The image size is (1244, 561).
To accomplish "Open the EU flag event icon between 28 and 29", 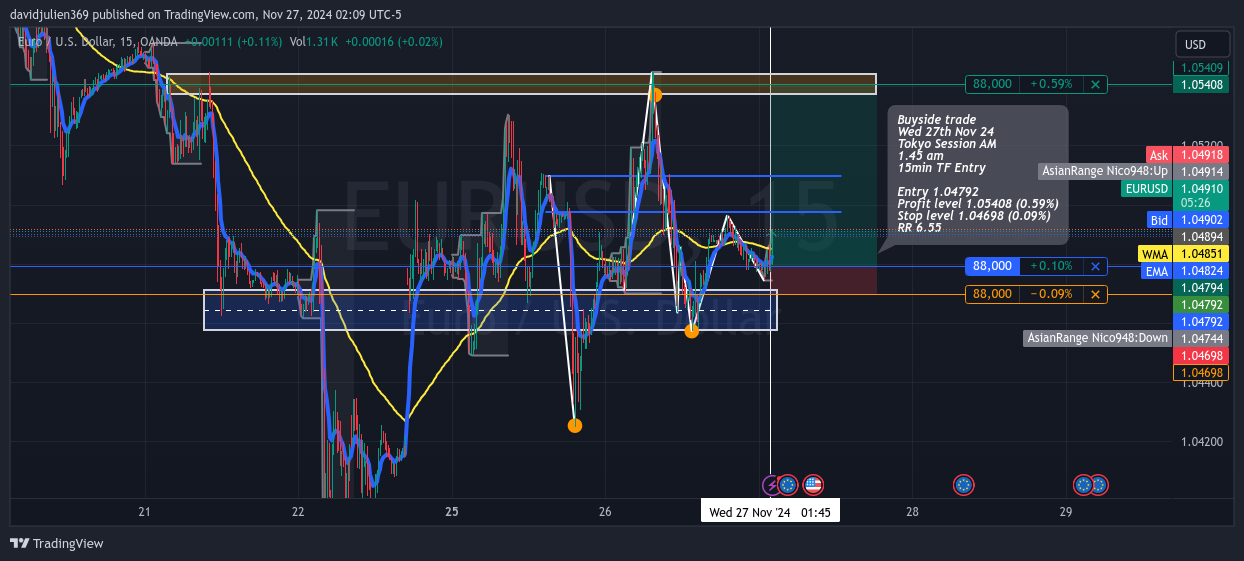I will point(964,485).
